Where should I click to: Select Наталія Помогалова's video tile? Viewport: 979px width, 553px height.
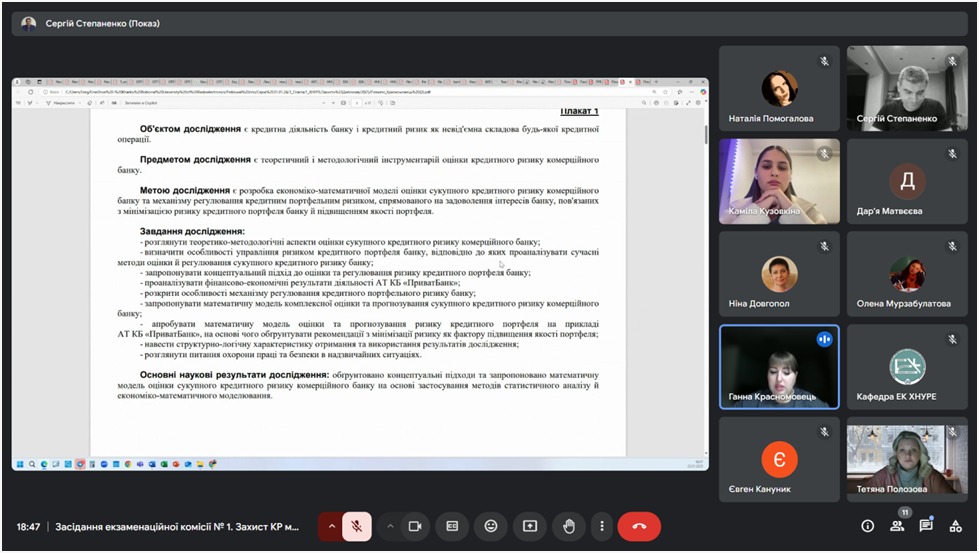pos(779,89)
